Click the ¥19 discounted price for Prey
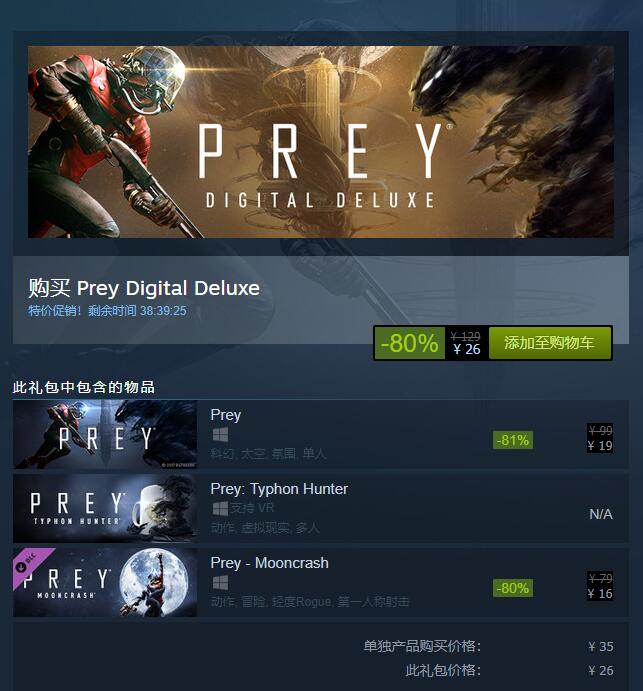This screenshot has width=643, height=691. tap(600, 446)
